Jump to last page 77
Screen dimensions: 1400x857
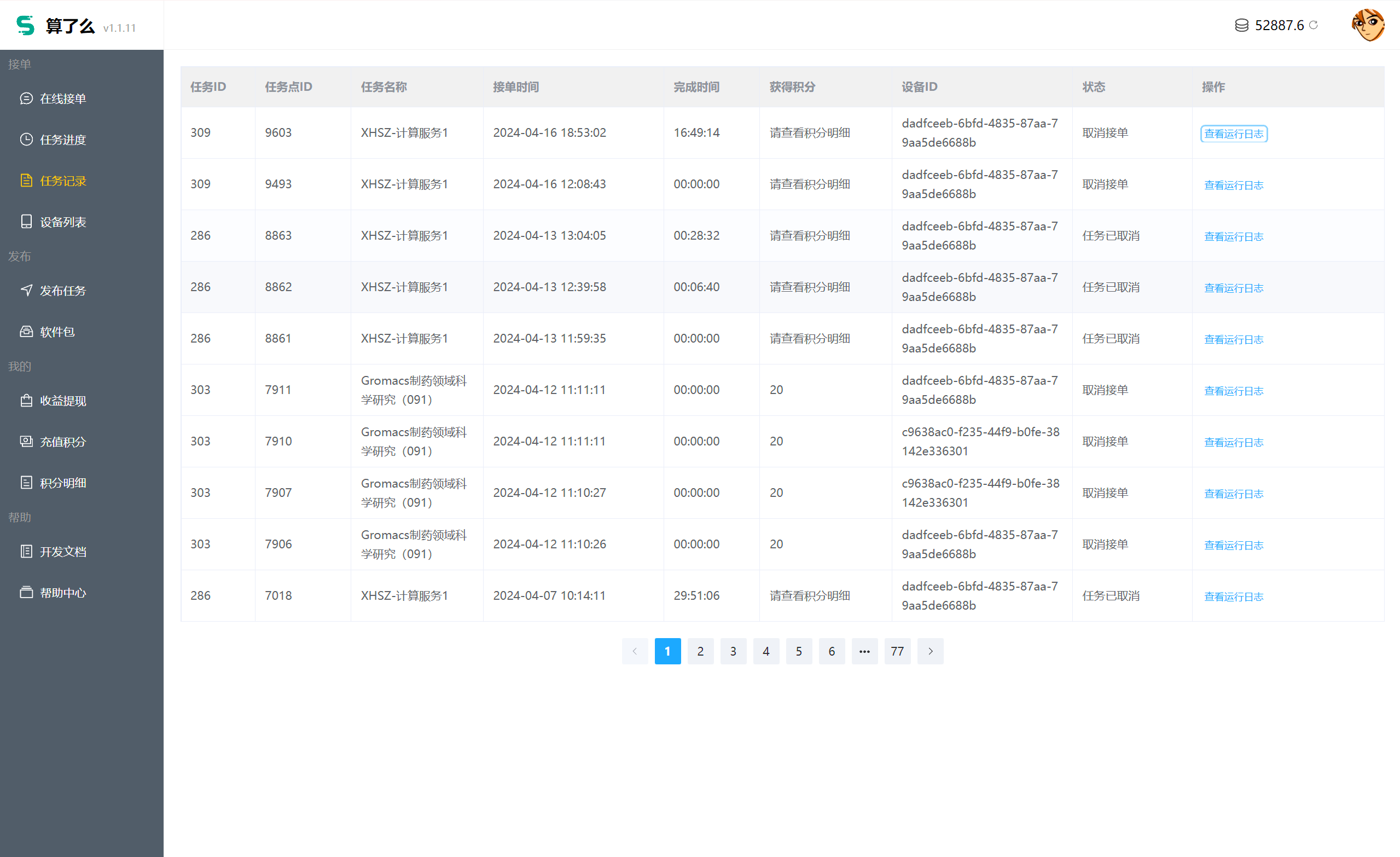coord(897,651)
